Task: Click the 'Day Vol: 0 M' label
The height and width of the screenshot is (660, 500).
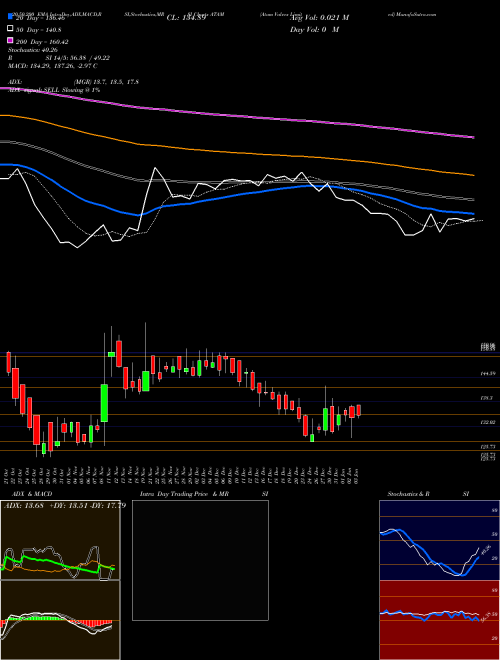Action: (x=314, y=29)
